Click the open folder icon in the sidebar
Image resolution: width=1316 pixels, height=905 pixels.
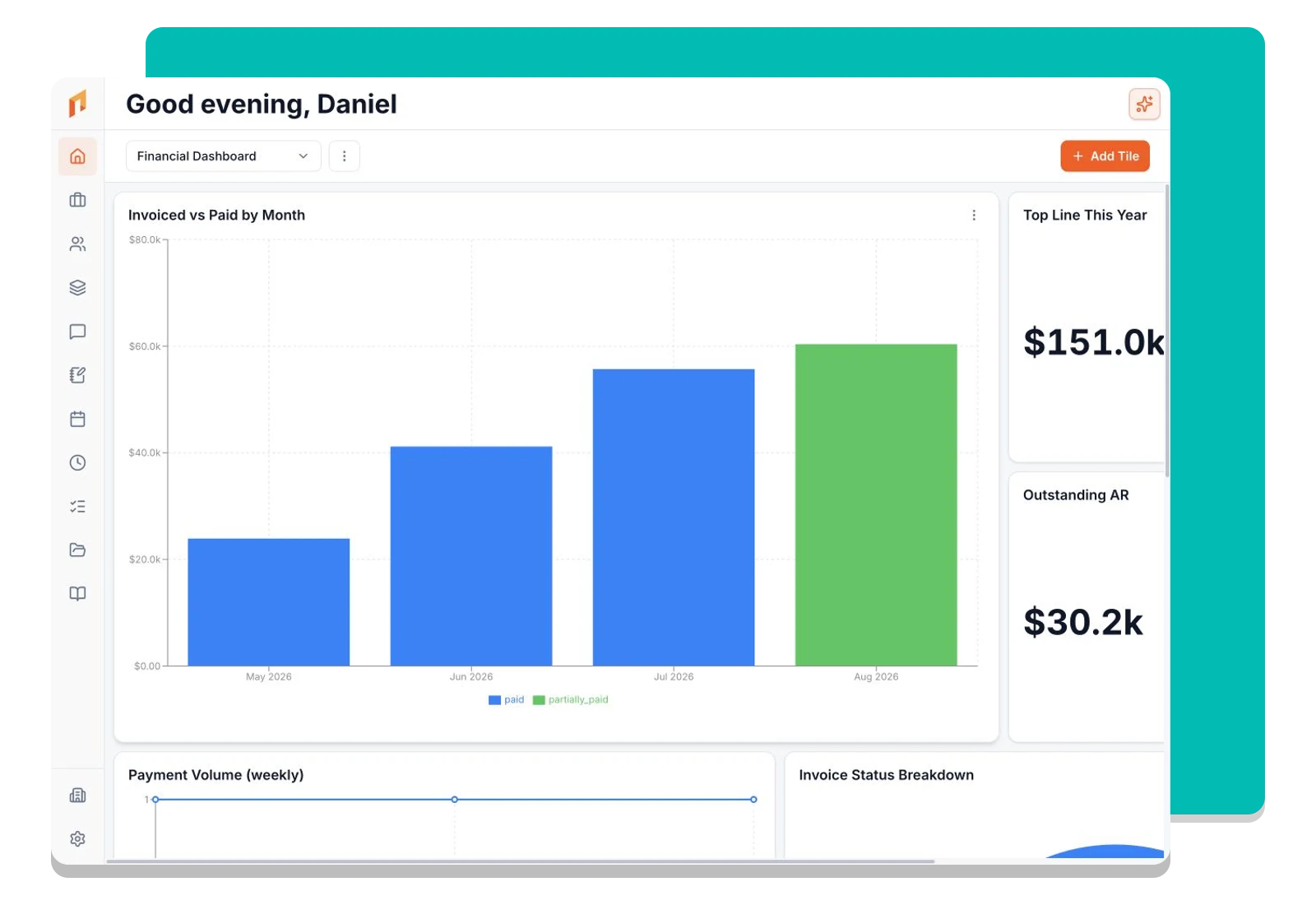point(77,550)
